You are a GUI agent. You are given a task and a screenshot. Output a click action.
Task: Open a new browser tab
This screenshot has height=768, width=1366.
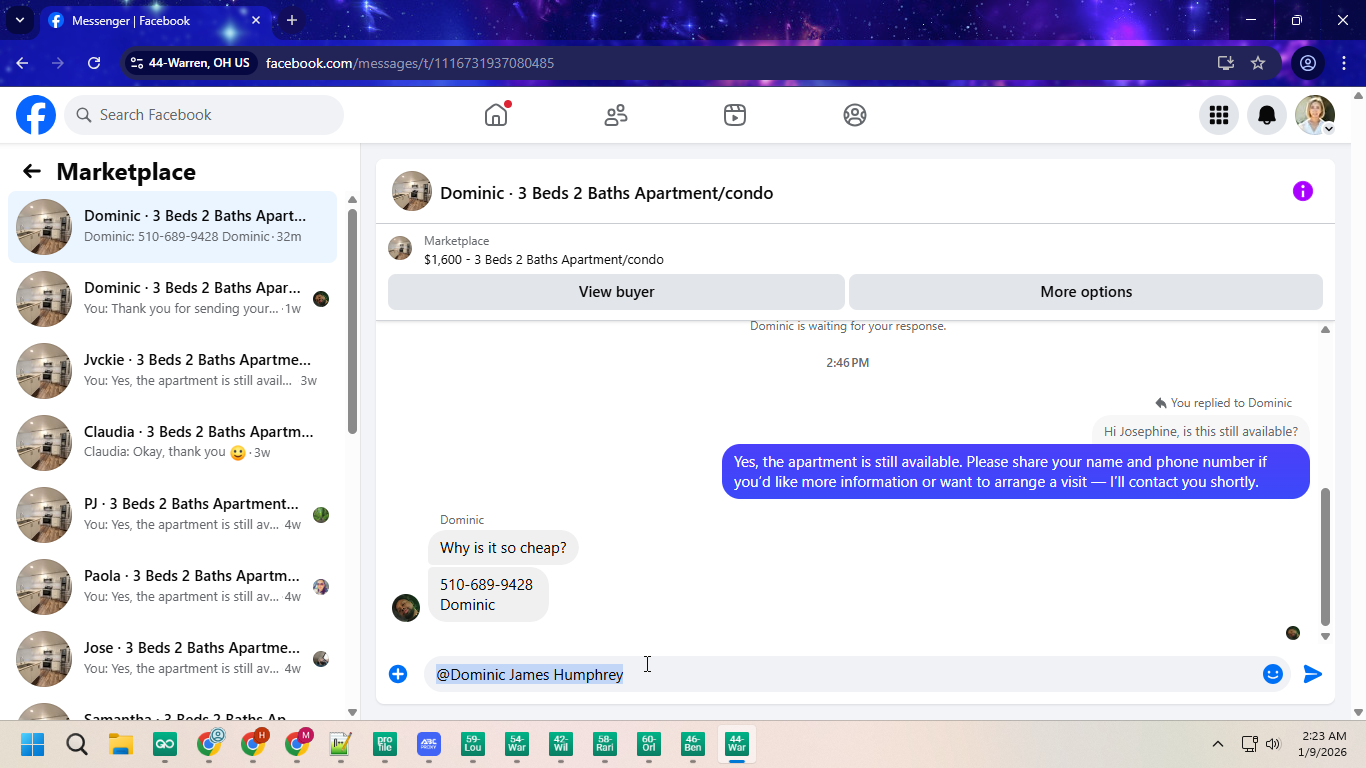pos(292,20)
